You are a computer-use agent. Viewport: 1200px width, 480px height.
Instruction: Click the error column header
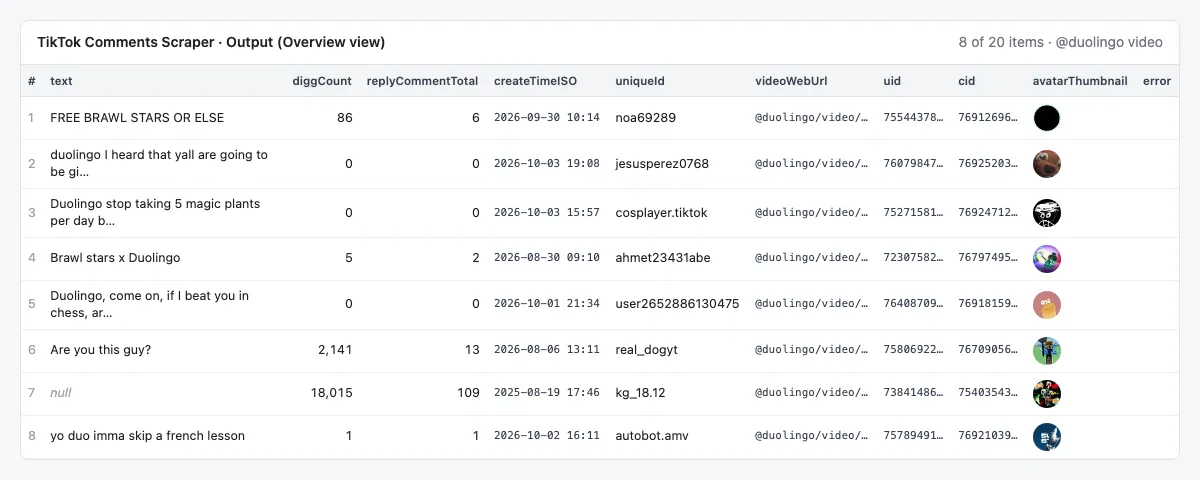(x=1157, y=81)
